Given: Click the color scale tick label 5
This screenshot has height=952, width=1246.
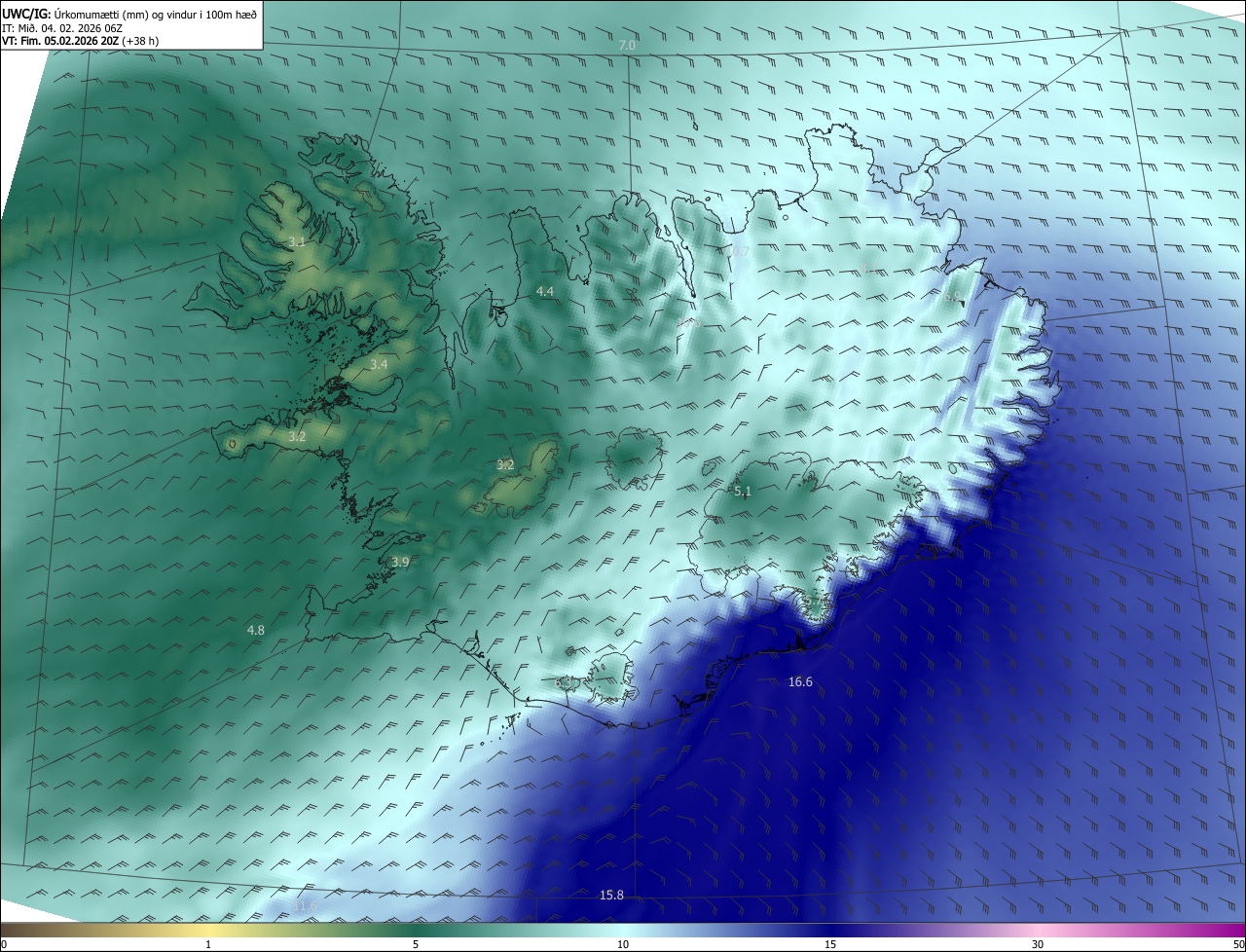Looking at the screenshot, I should [416, 945].
